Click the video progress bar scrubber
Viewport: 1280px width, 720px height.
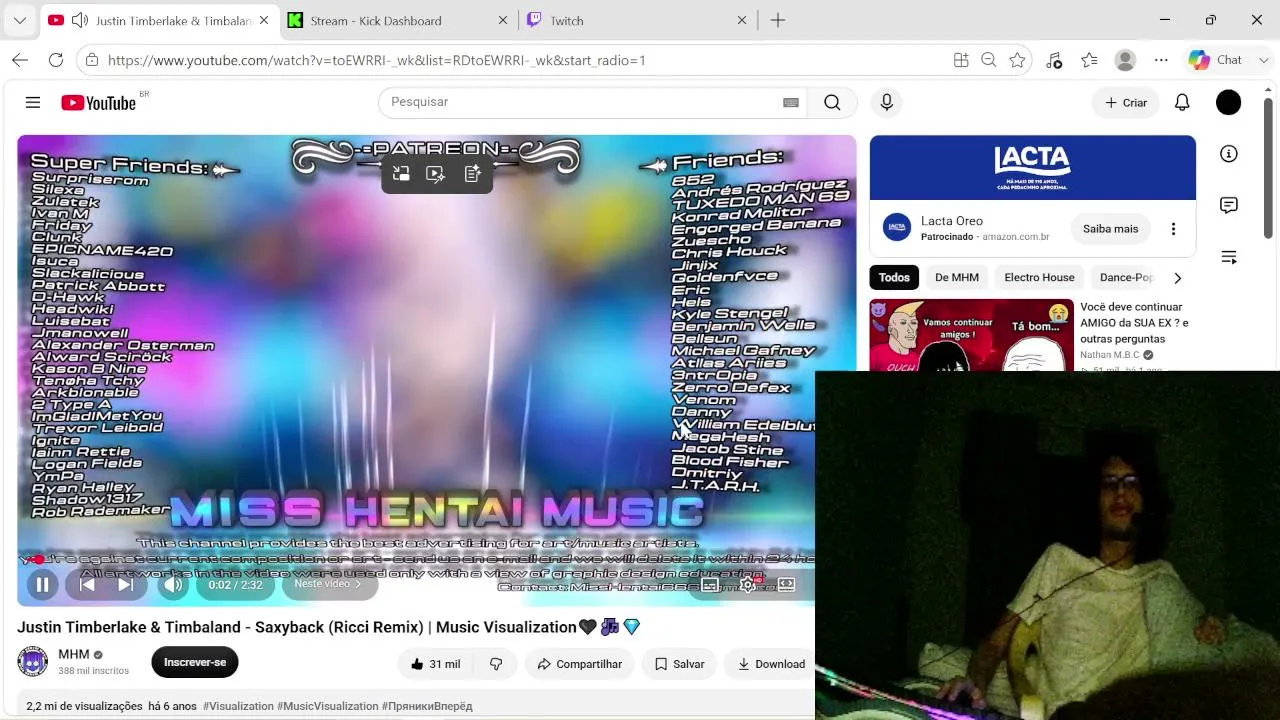click(x=38, y=560)
